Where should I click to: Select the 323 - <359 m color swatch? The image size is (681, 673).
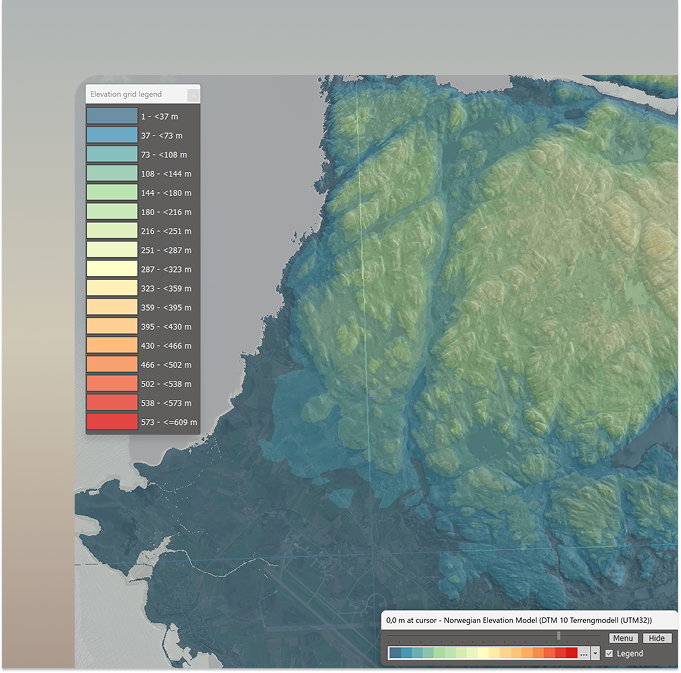(112, 288)
